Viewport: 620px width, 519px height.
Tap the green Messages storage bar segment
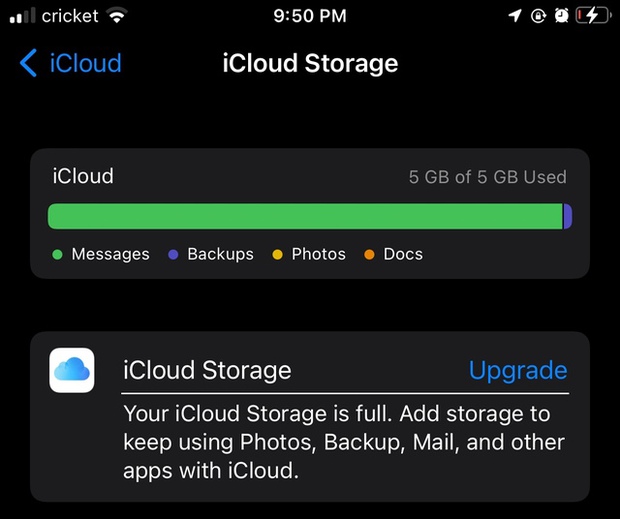[305, 216]
